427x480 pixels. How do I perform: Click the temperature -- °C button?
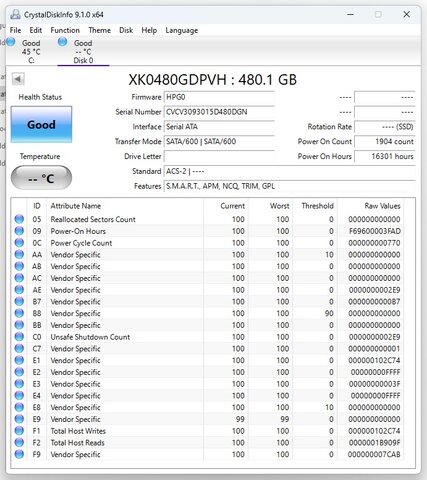41,178
